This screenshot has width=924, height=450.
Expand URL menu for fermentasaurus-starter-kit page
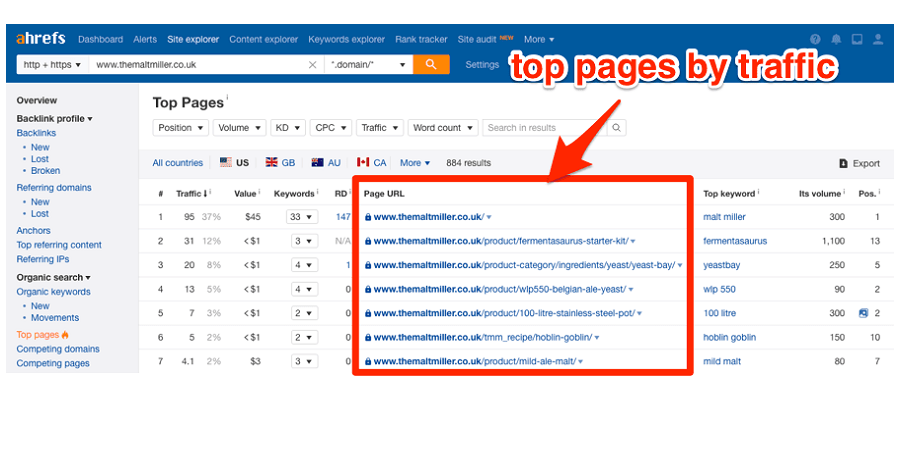(x=632, y=241)
